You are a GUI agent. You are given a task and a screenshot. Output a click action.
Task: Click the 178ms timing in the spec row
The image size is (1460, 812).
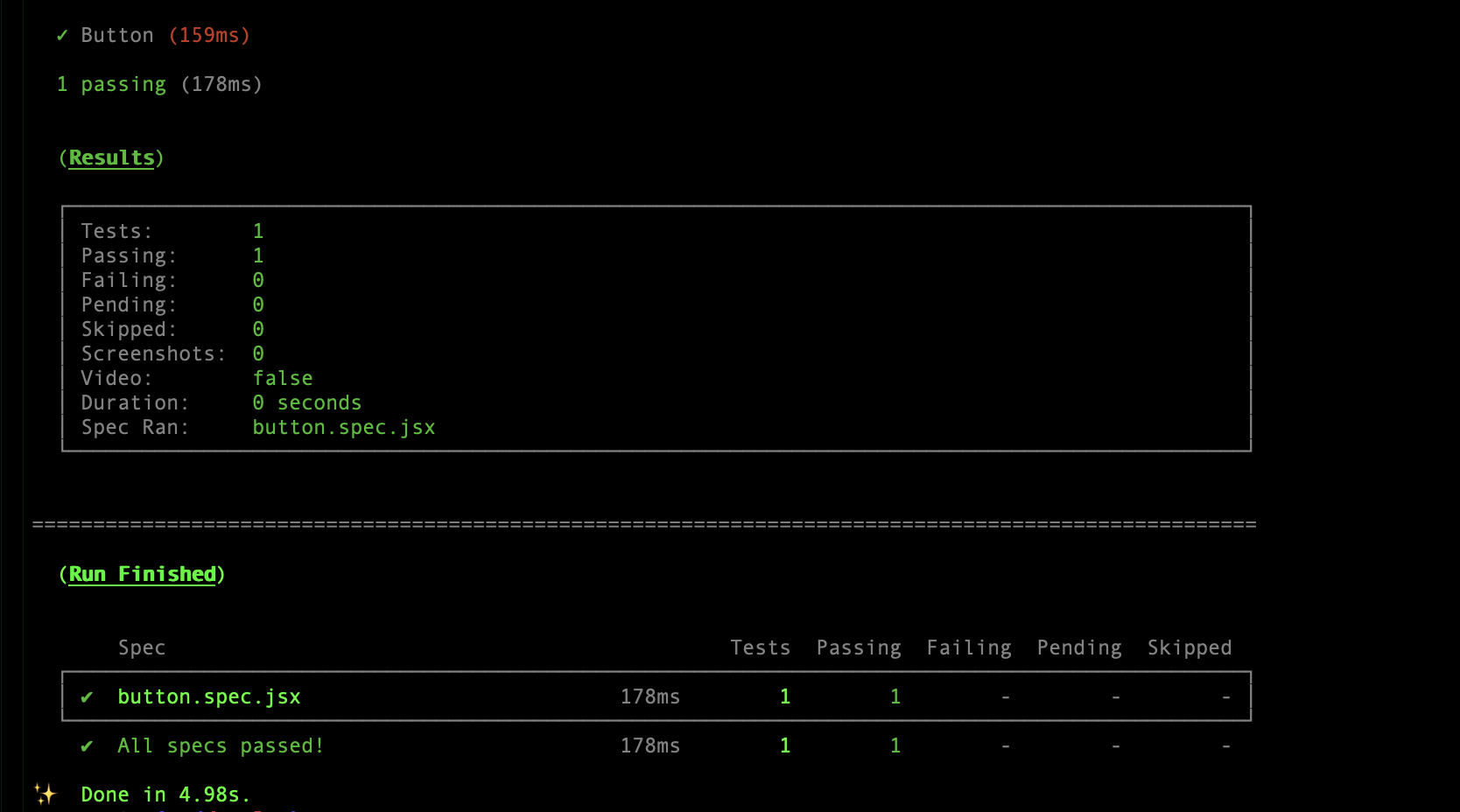[x=650, y=696]
